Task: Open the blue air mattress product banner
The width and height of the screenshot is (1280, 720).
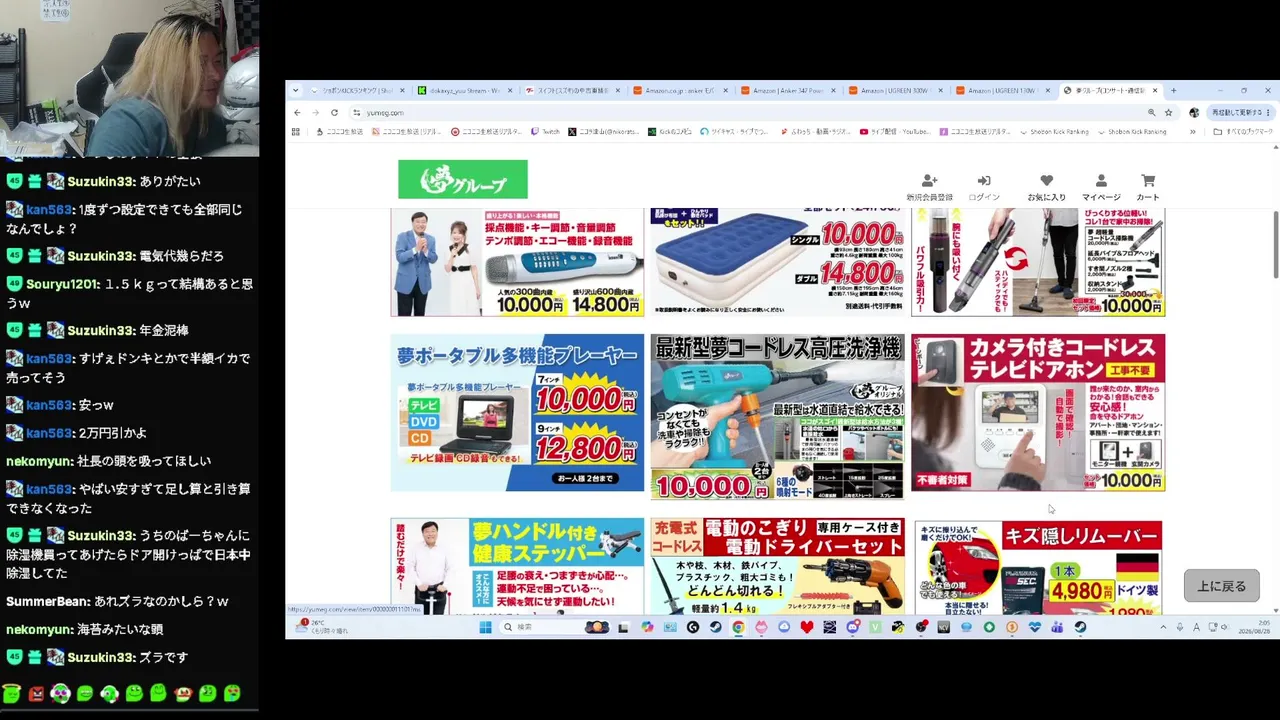Action: 777,262
